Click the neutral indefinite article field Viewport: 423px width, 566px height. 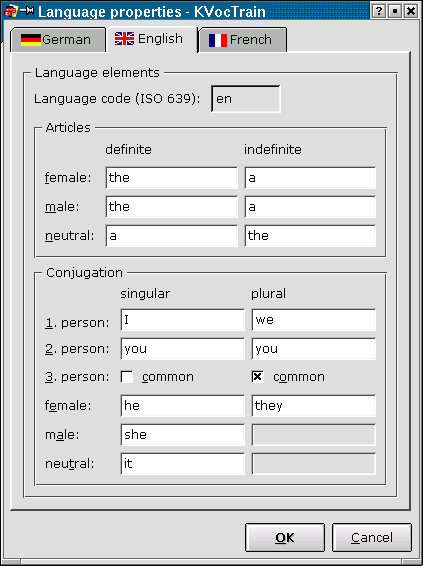click(x=310, y=236)
